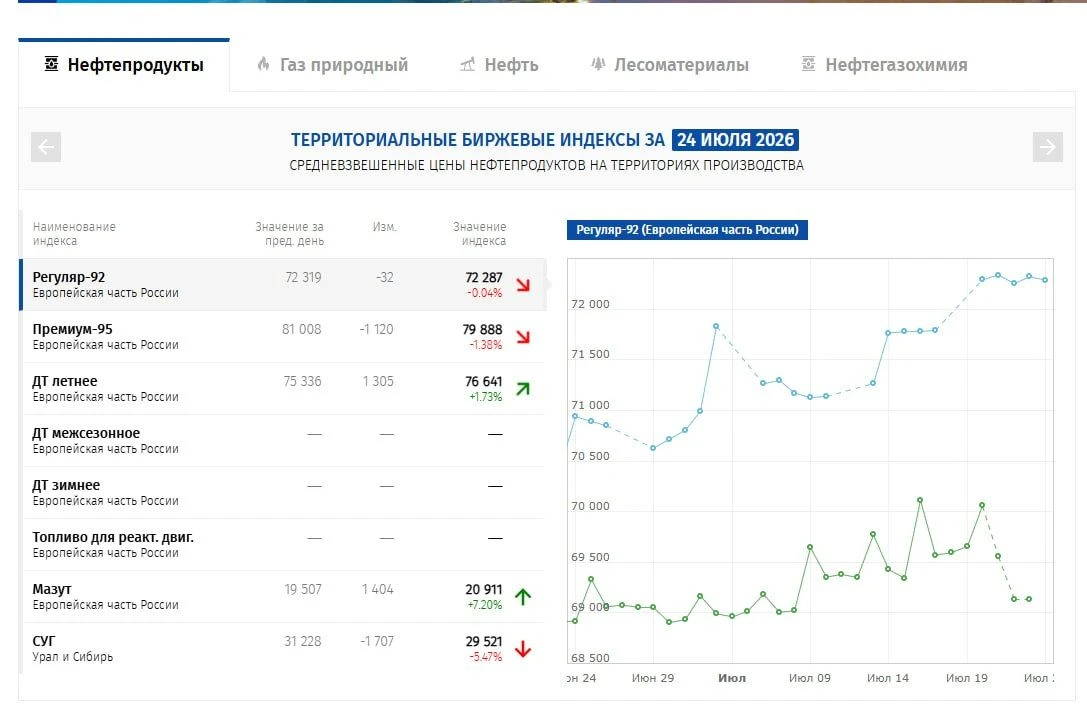Select the ДТ летнее index row

click(x=284, y=389)
